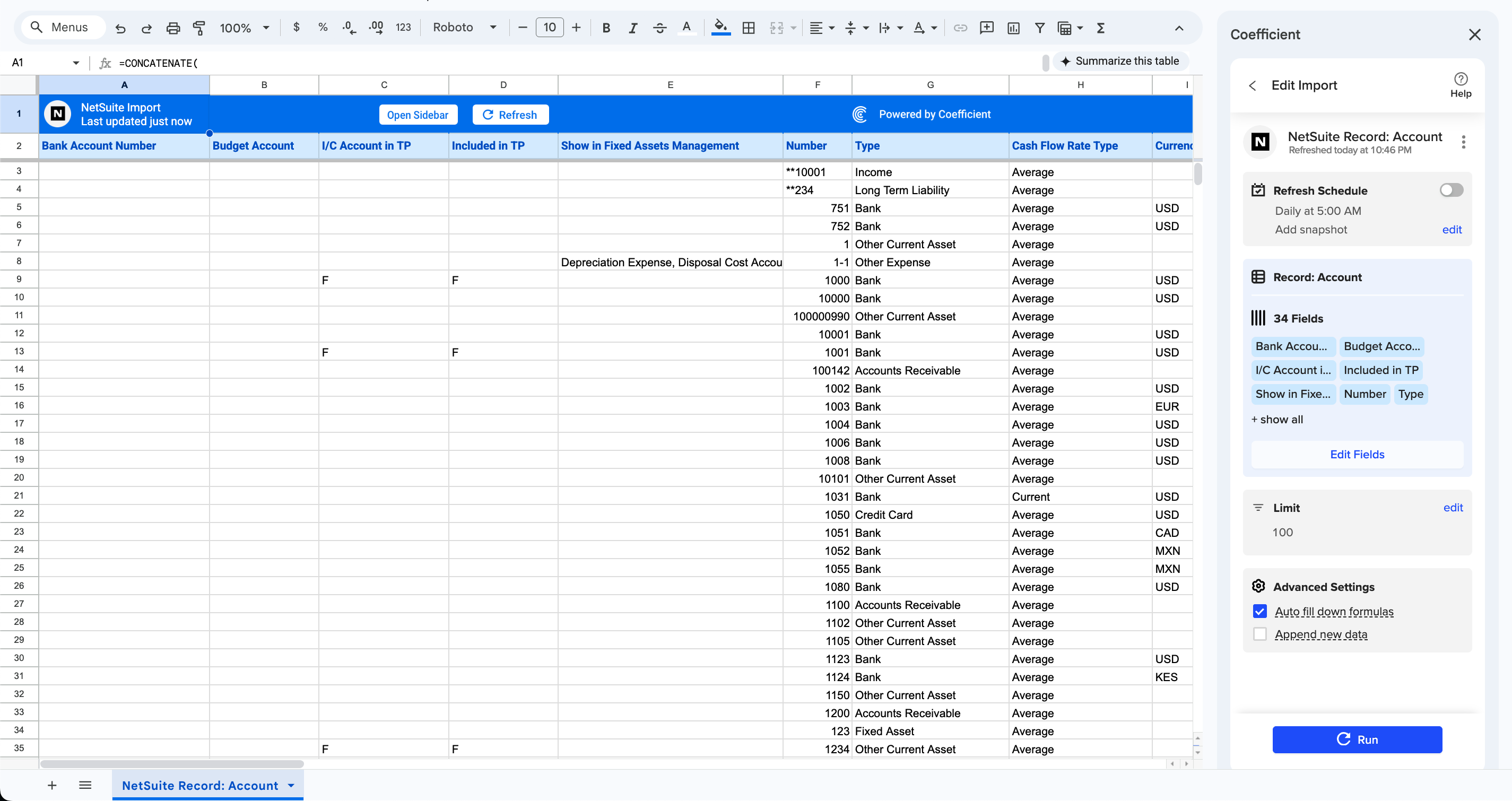
Task: Click the Edit Fields button
Action: [1357, 454]
